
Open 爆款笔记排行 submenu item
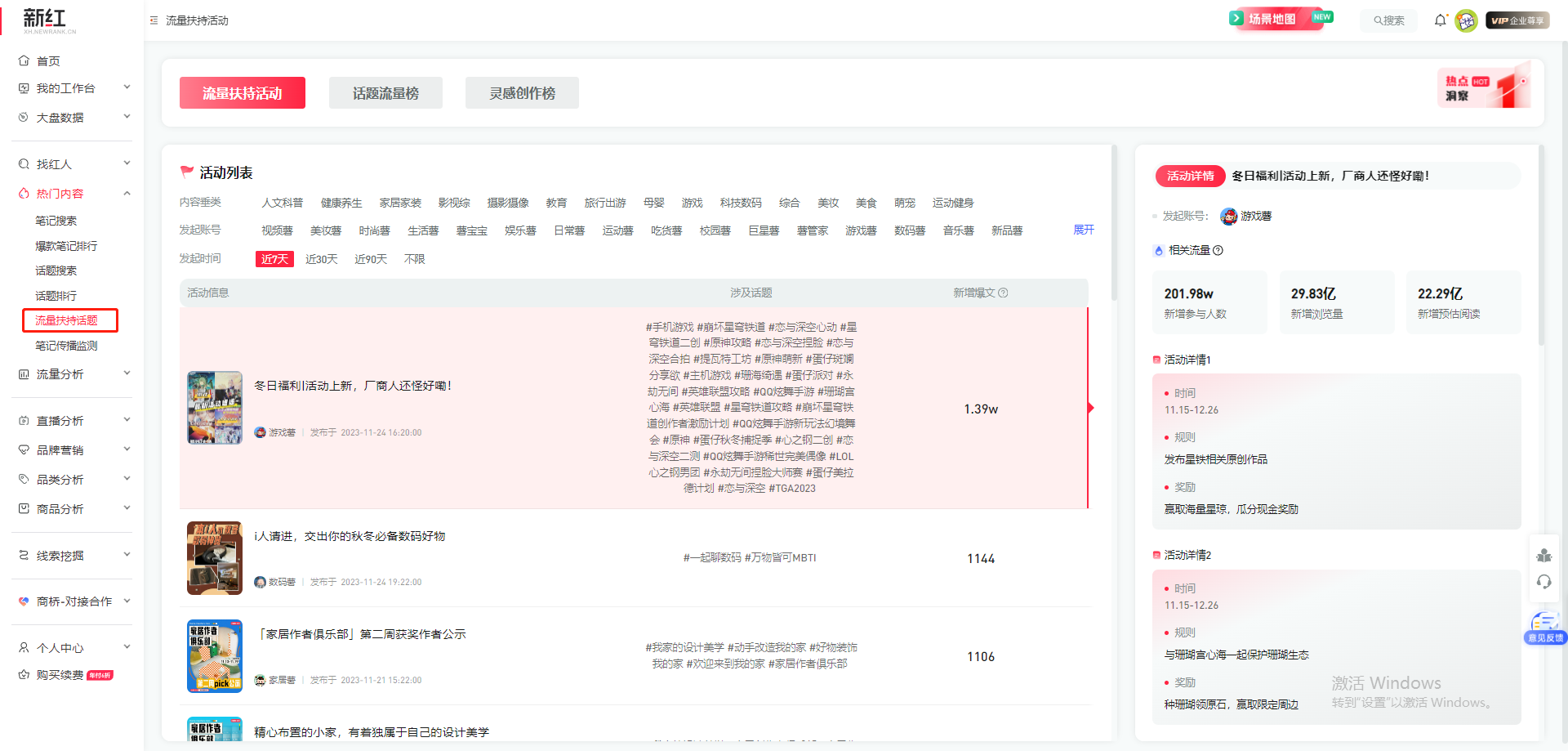[66, 246]
